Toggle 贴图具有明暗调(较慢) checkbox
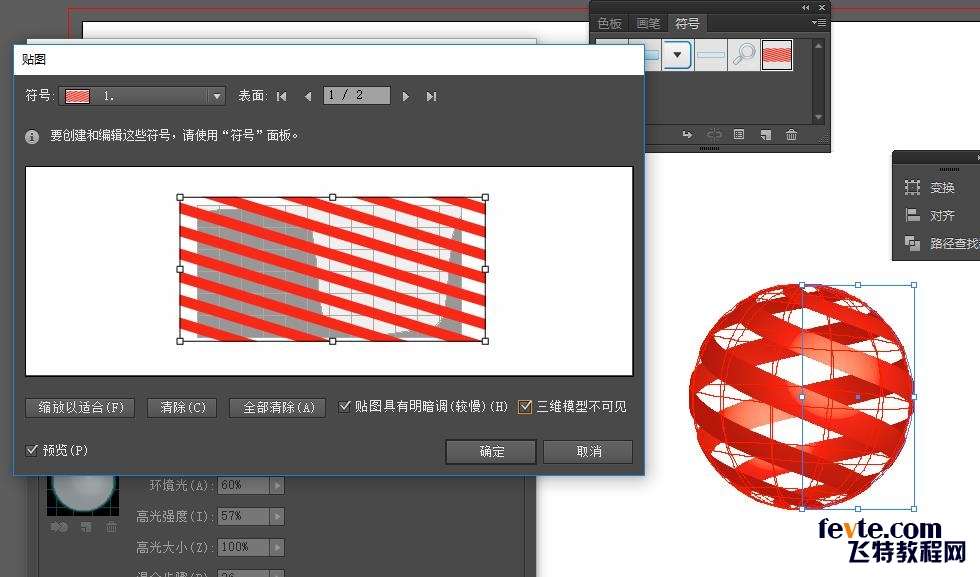980x577 pixels. [344, 406]
